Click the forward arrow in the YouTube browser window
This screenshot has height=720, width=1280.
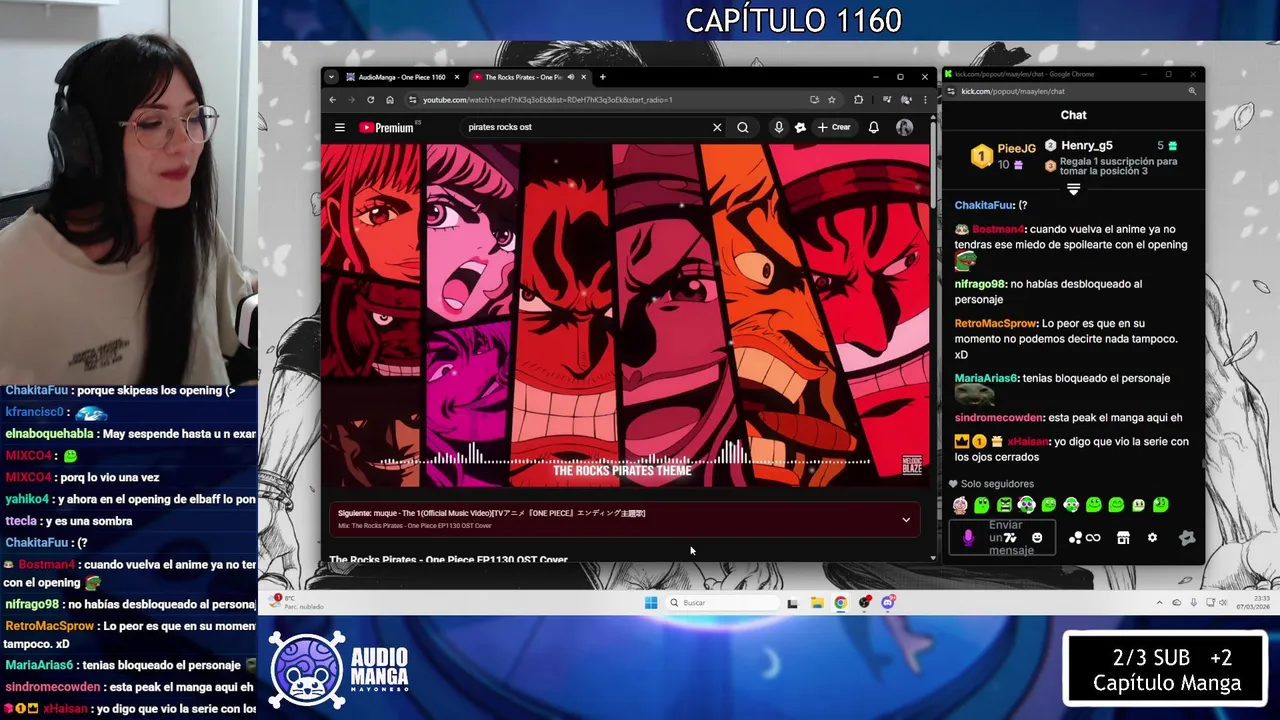point(351,99)
